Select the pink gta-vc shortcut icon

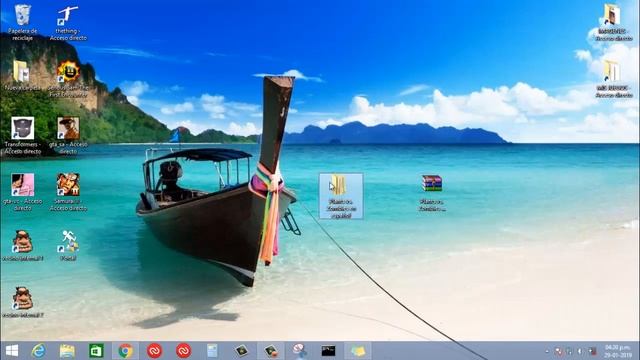click(x=22, y=192)
